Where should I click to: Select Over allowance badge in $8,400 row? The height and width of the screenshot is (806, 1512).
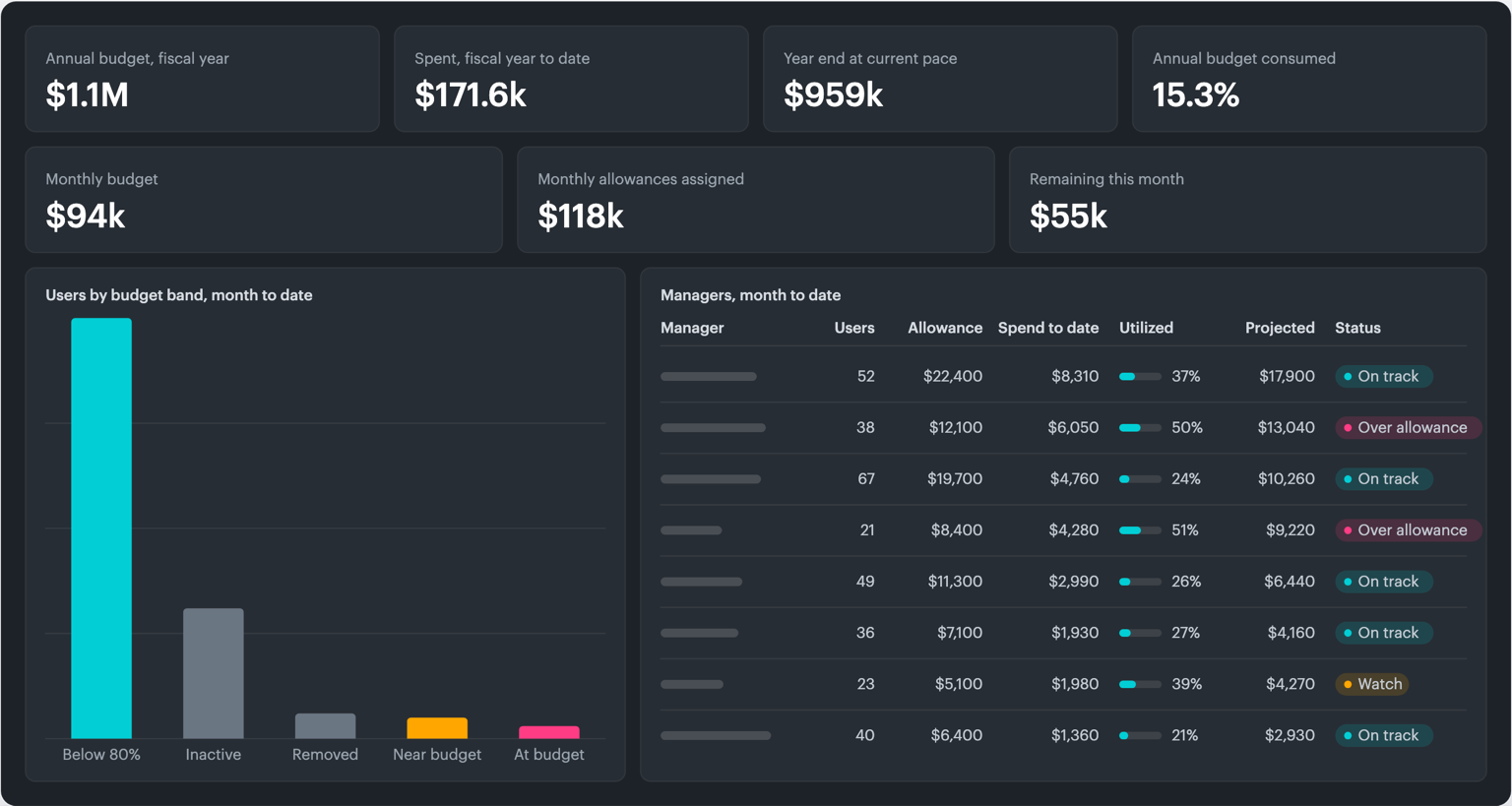(x=1408, y=530)
